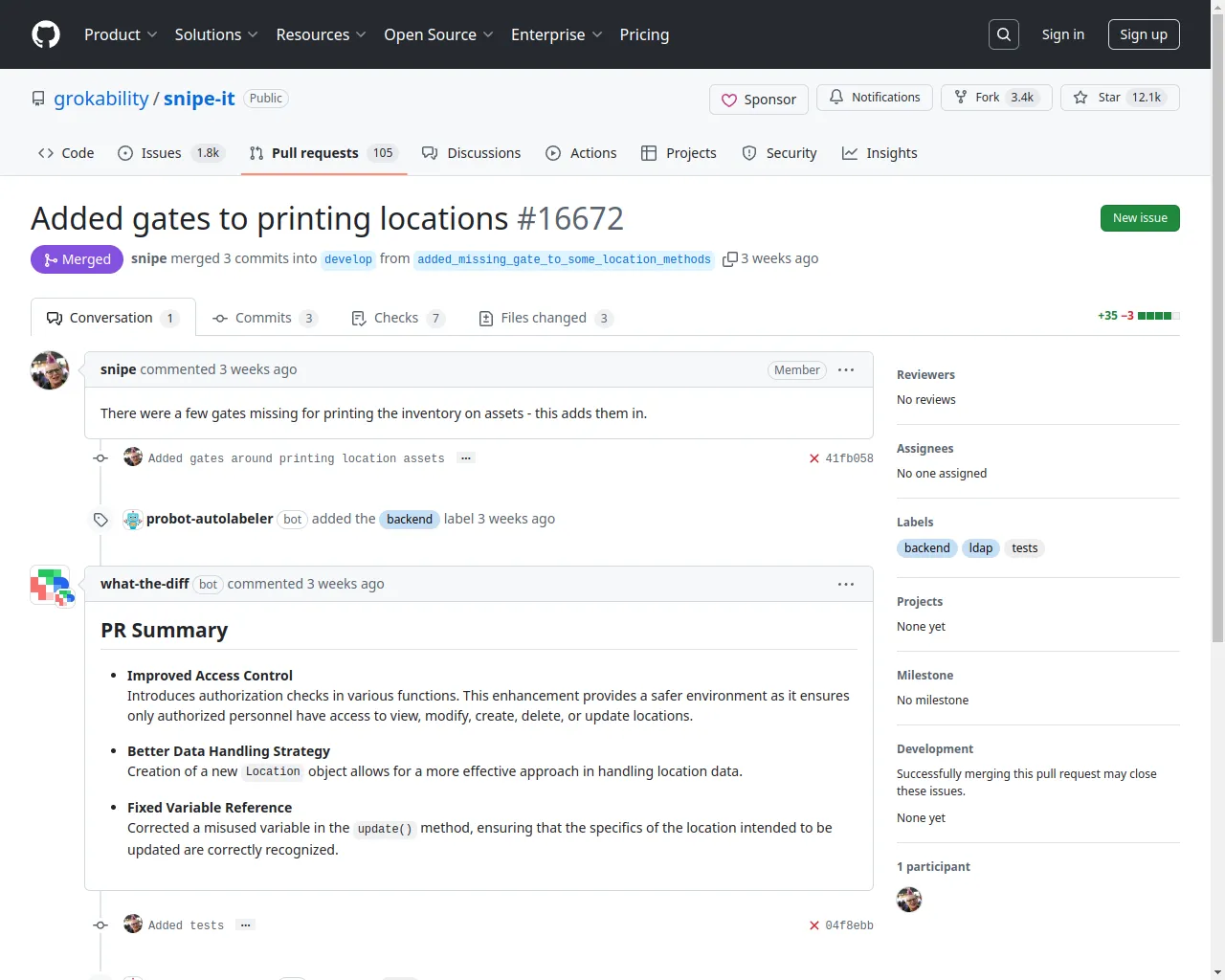Star the snipe-it repository
The height and width of the screenshot is (980, 1225).
pyautogui.click(x=1120, y=98)
